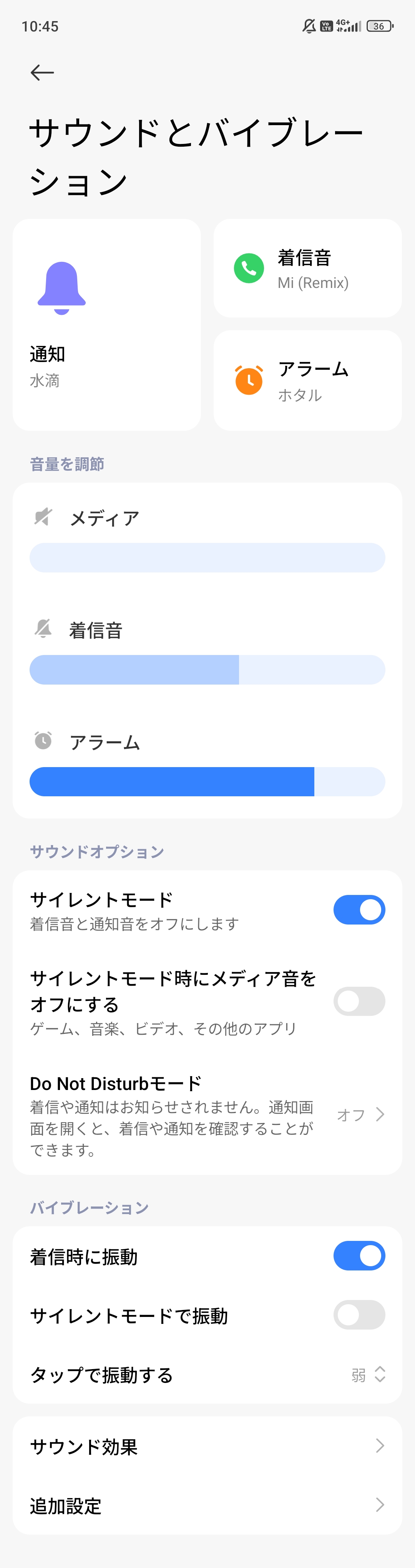Tap the gray alarm volume clock icon
This screenshot has width=415, height=1568.
[x=43, y=741]
